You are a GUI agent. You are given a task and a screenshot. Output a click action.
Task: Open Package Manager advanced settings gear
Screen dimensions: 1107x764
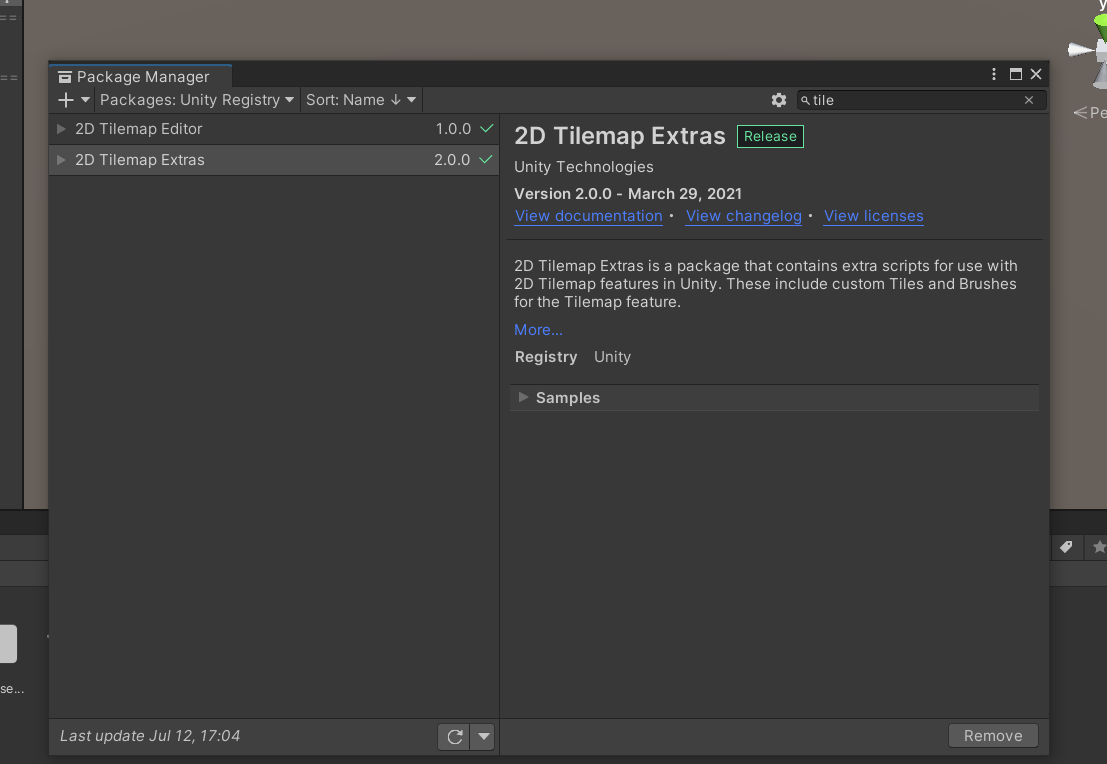click(x=779, y=100)
